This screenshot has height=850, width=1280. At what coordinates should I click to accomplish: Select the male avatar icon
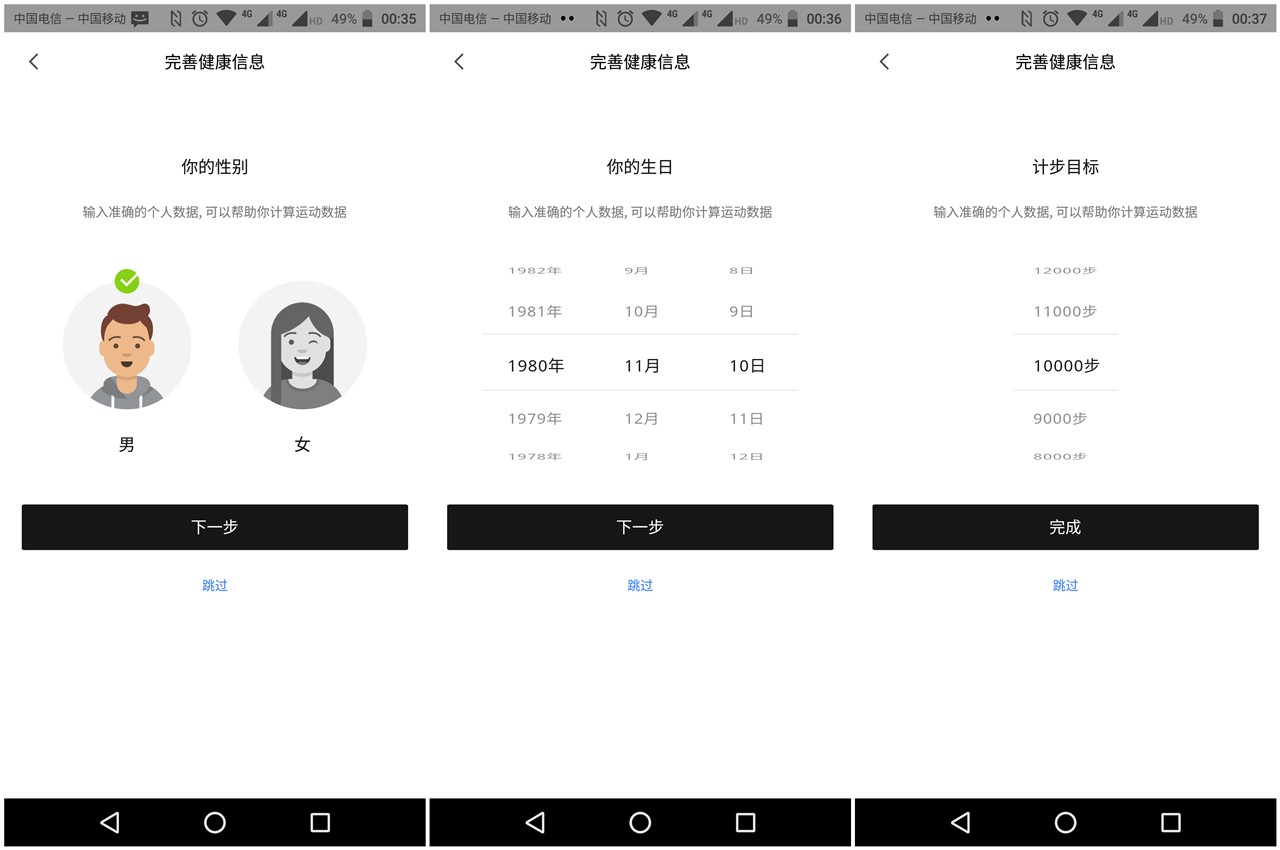tap(127, 344)
